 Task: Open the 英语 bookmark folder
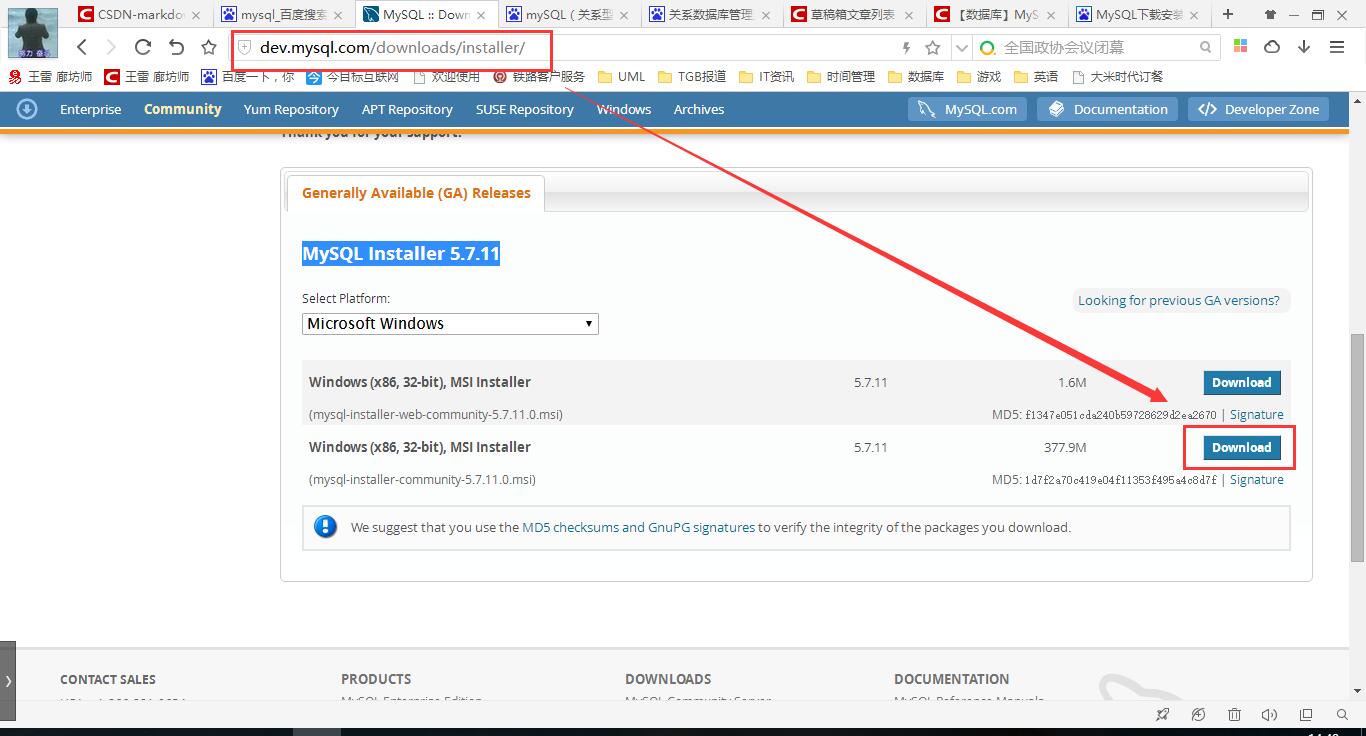1036,76
